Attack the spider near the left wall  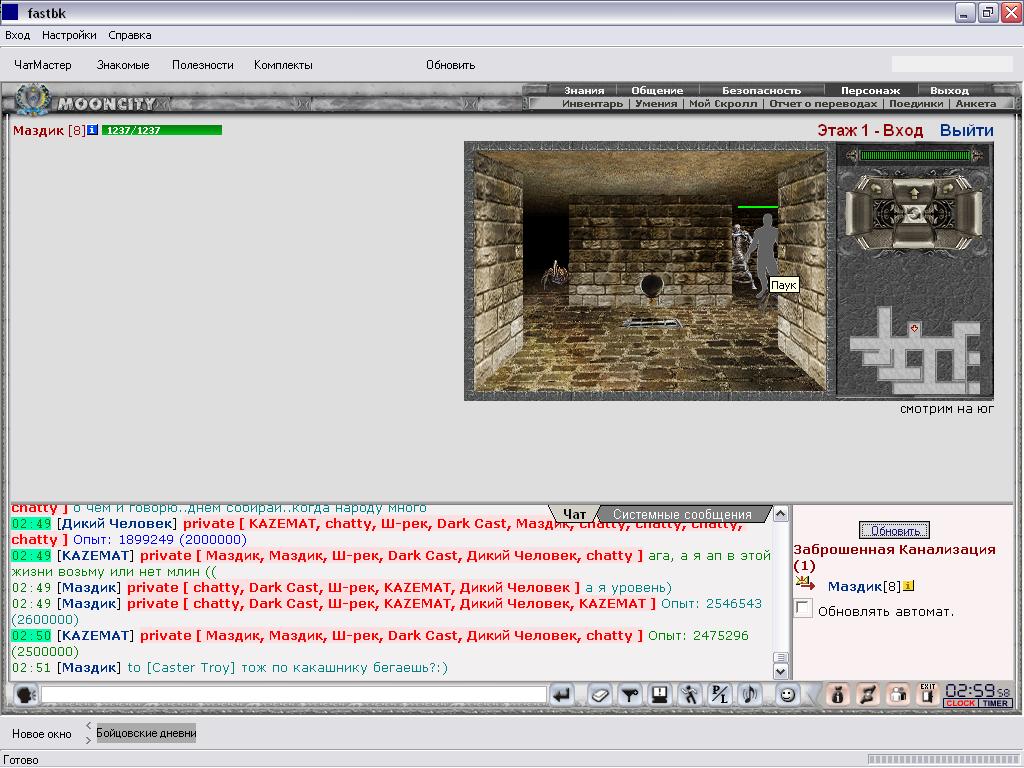coord(554,274)
